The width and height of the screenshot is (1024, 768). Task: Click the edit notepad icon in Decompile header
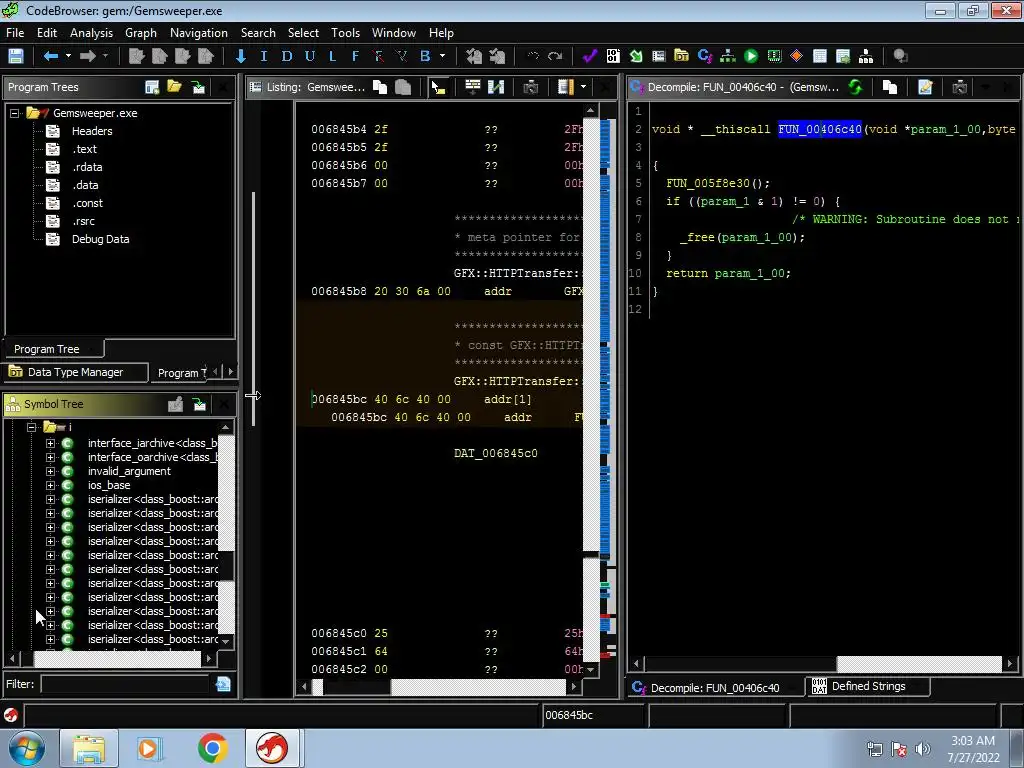click(x=925, y=87)
